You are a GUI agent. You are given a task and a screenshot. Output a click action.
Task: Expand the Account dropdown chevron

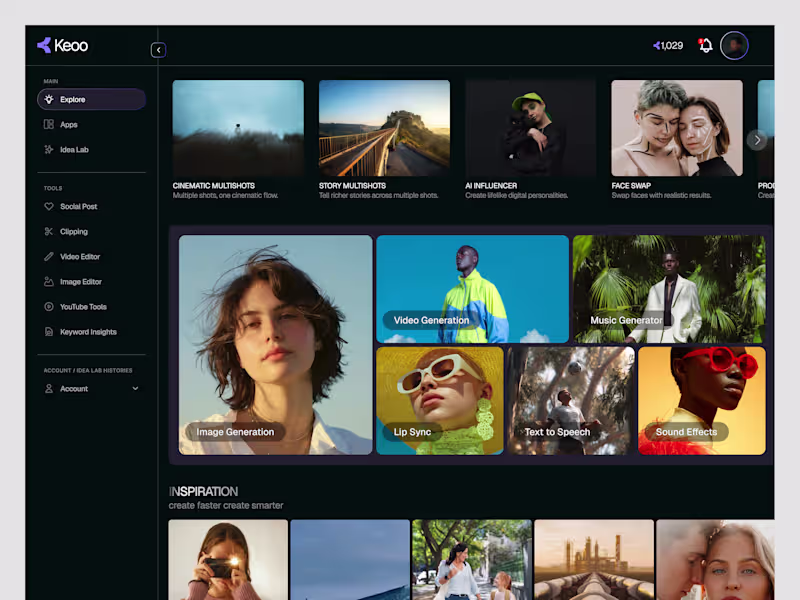[x=135, y=388]
